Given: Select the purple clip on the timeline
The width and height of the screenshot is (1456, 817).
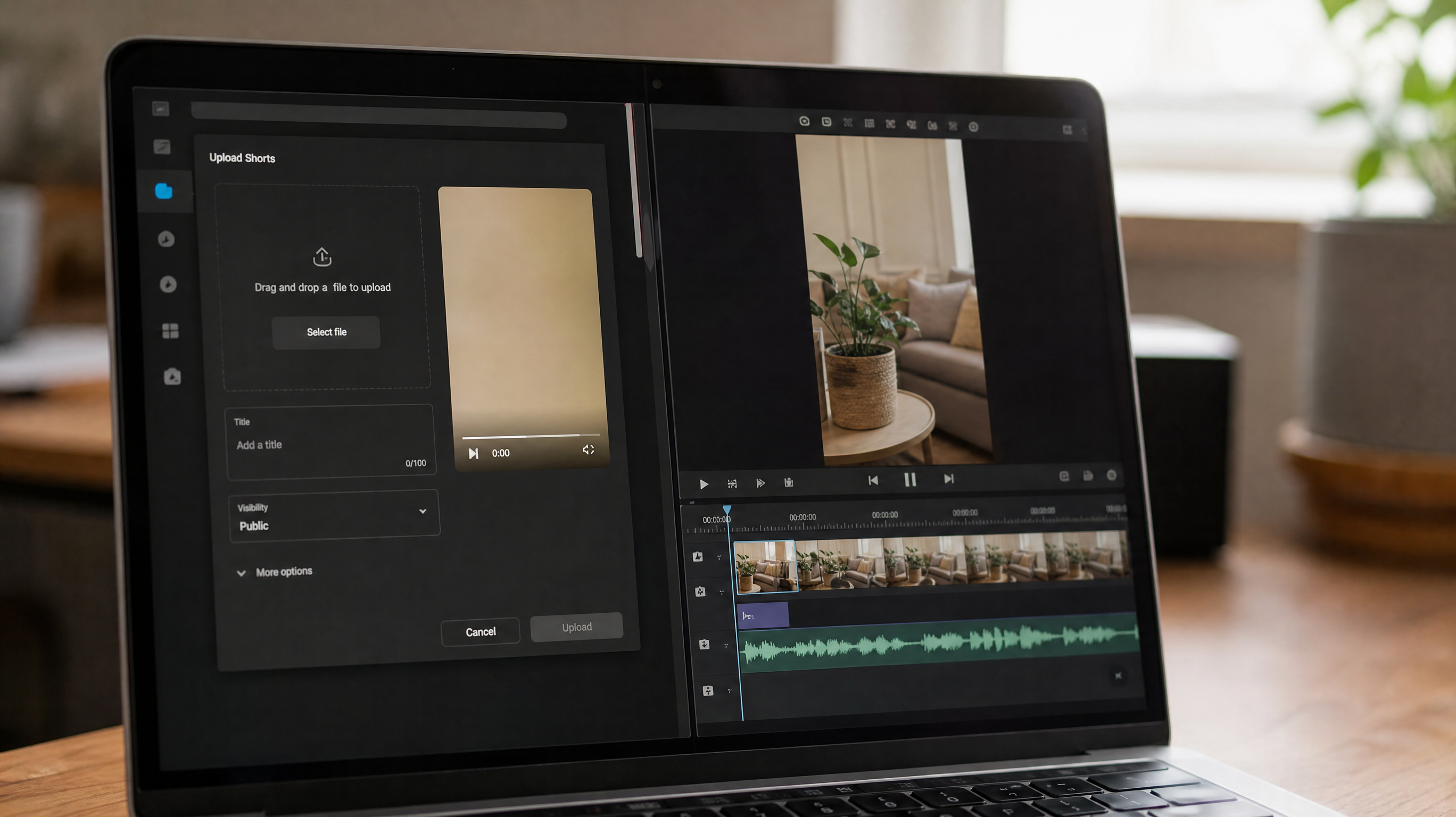Looking at the screenshot, I should tap(763, 615).
